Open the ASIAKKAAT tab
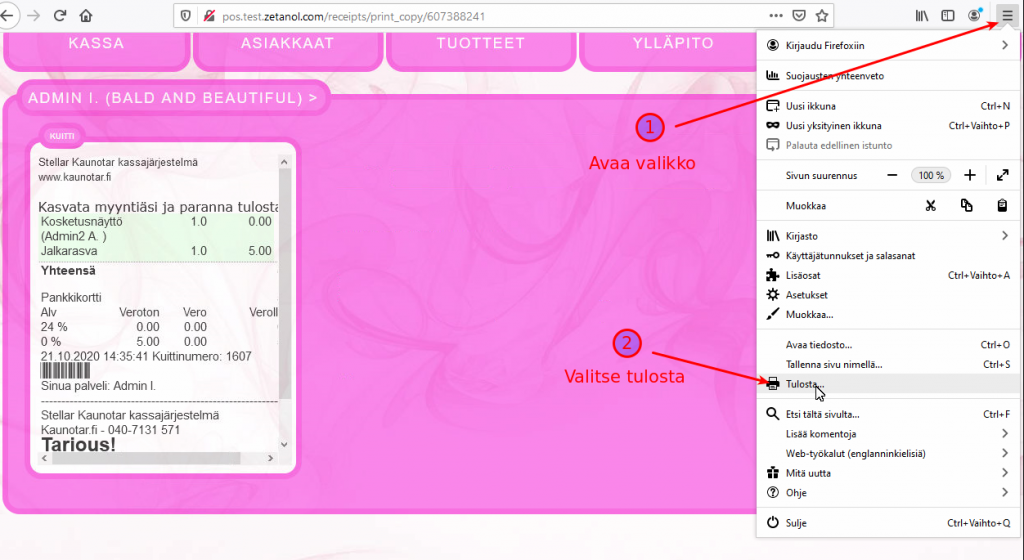The image size is (1024, 560). coord(287,44)
